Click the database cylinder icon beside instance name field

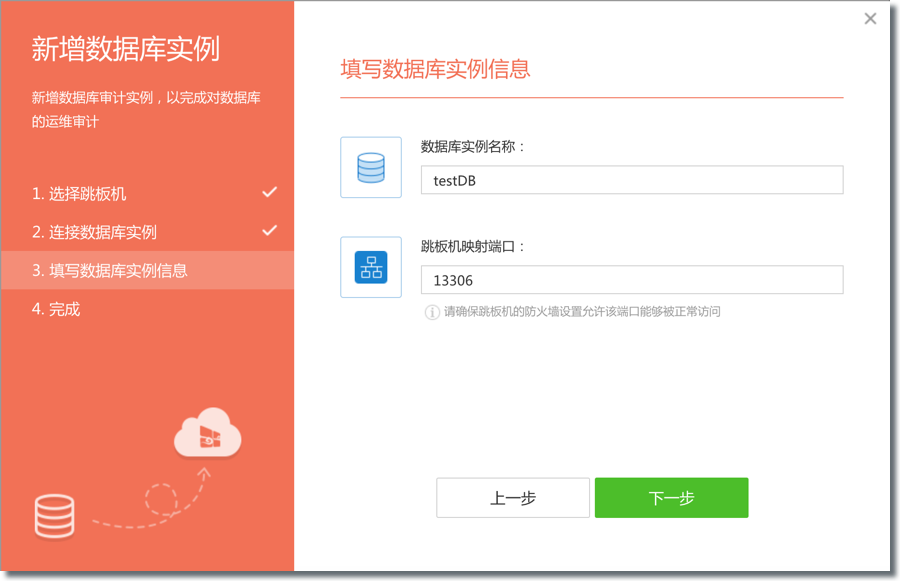(370, 167)
